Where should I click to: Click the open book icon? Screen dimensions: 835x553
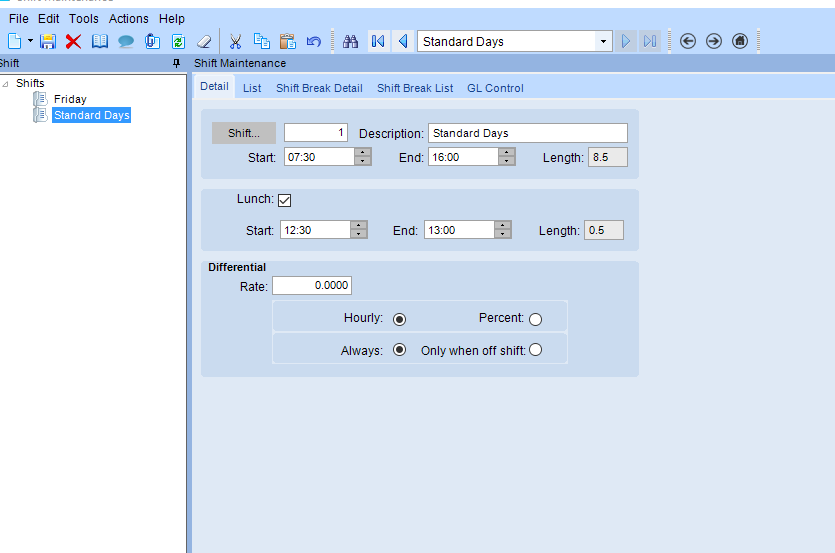point(100,41)
